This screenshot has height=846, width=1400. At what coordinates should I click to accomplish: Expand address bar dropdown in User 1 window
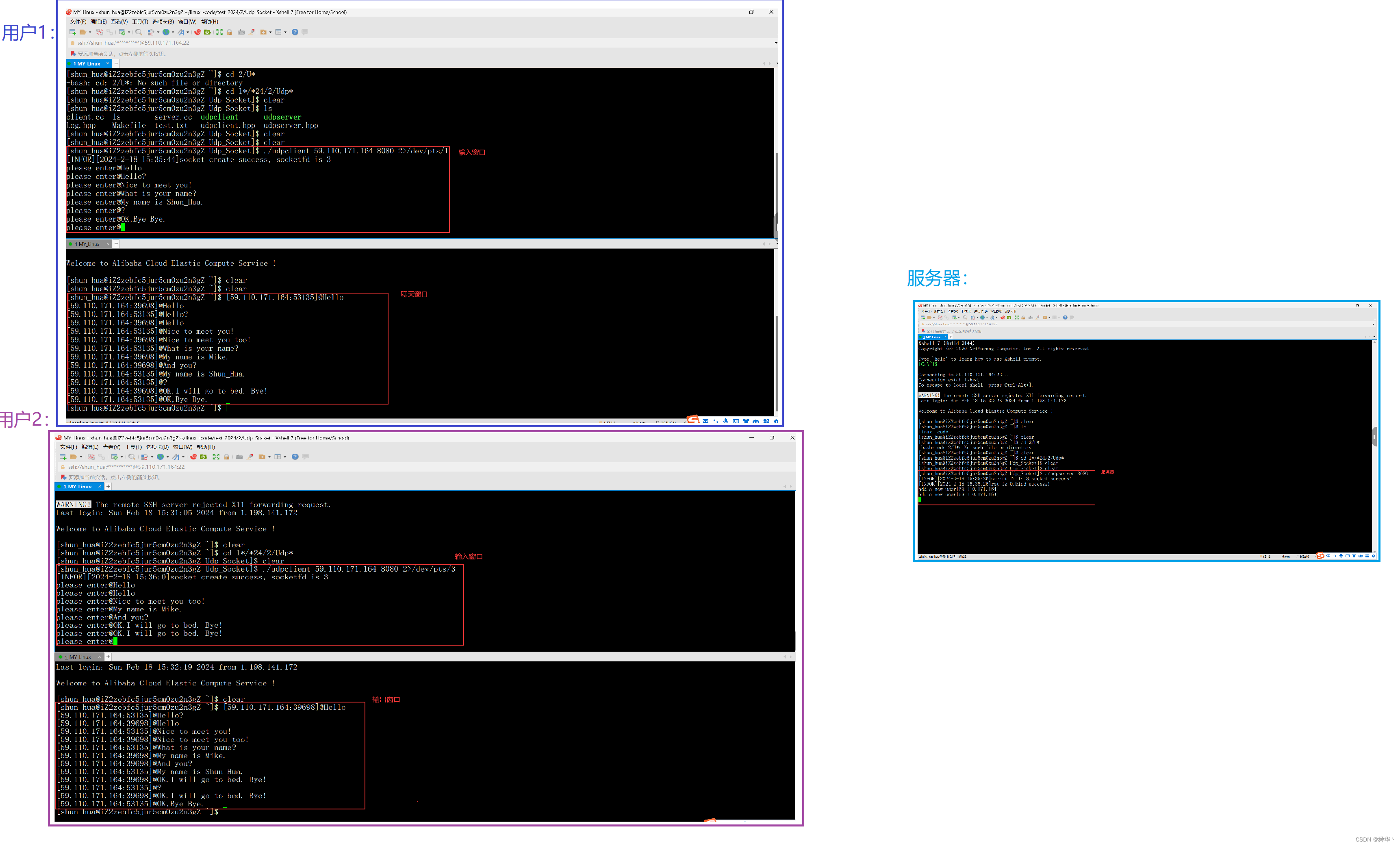776,43
